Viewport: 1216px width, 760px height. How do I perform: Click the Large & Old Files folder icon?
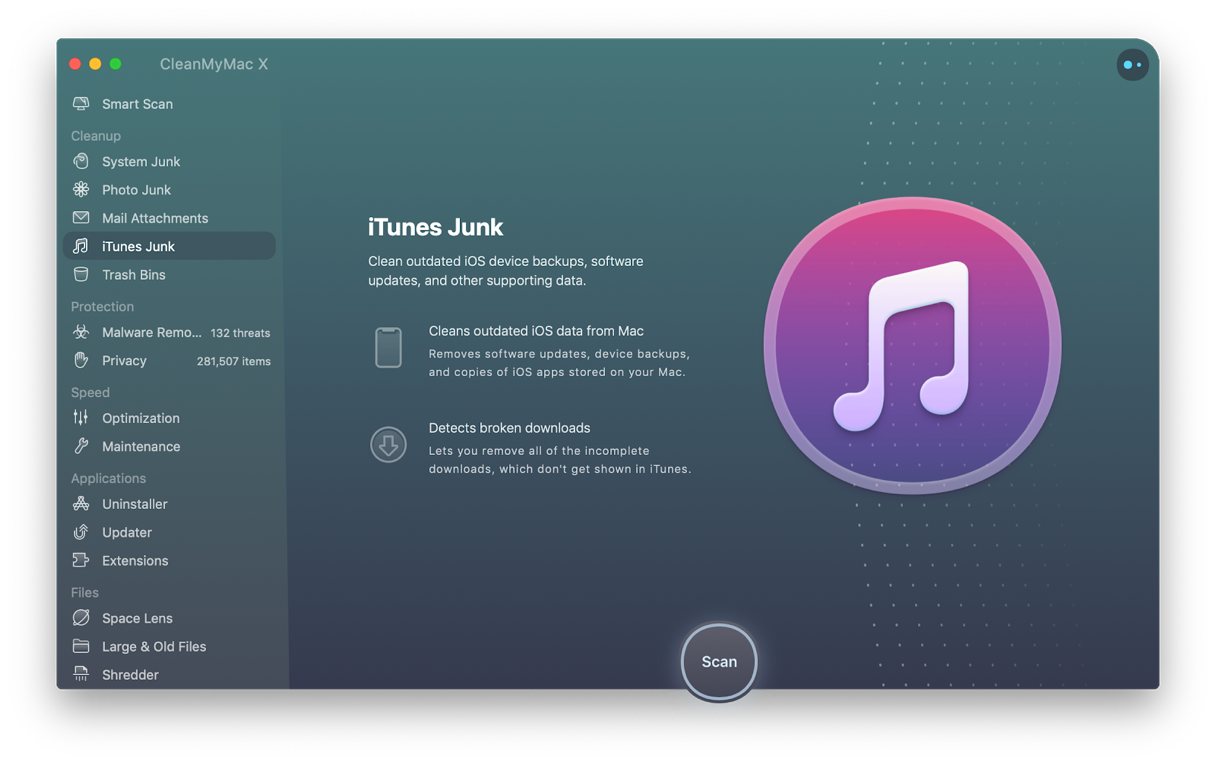click(81, 646)
